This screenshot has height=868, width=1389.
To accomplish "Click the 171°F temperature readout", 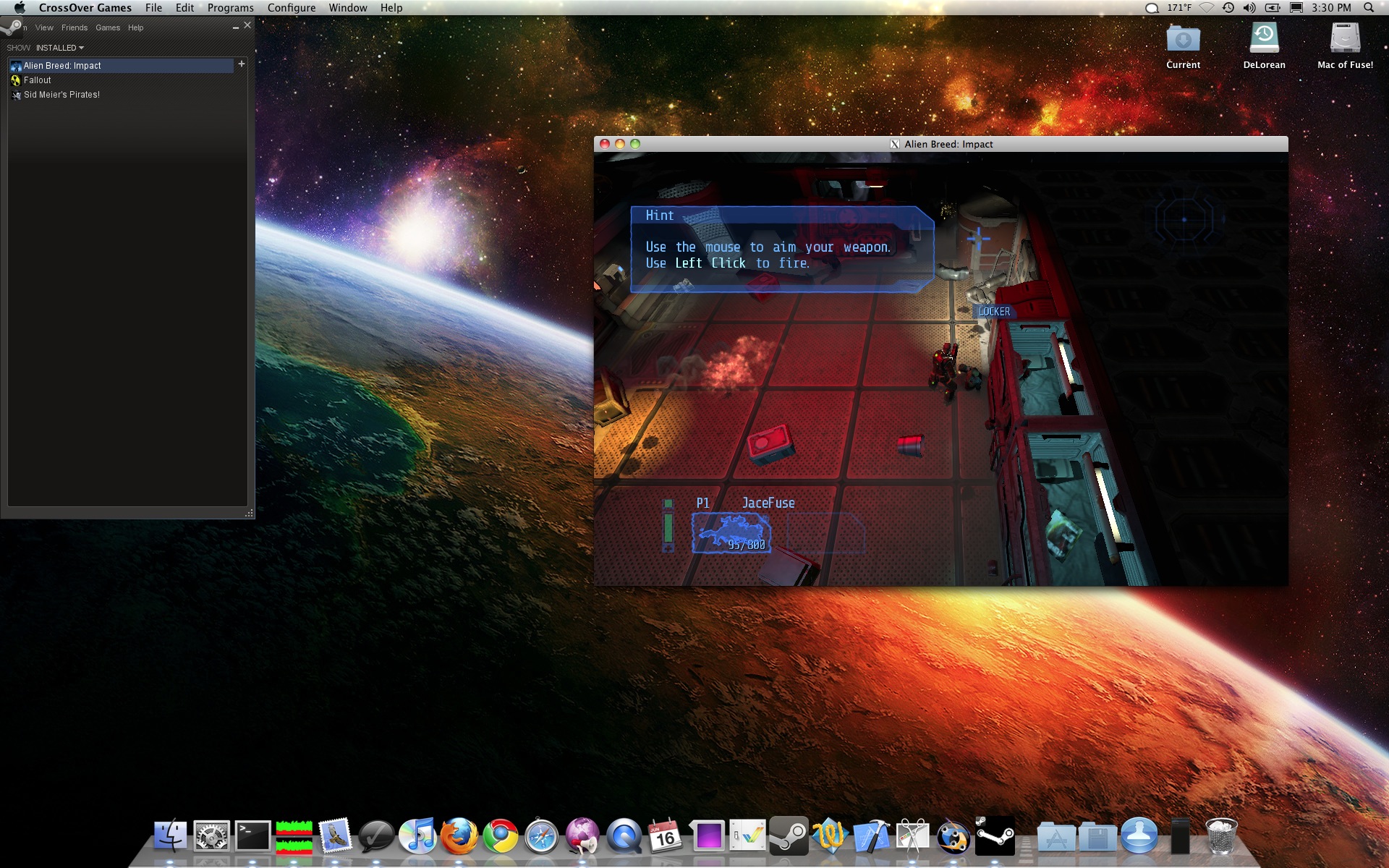I will click(x=1179, y=8).
